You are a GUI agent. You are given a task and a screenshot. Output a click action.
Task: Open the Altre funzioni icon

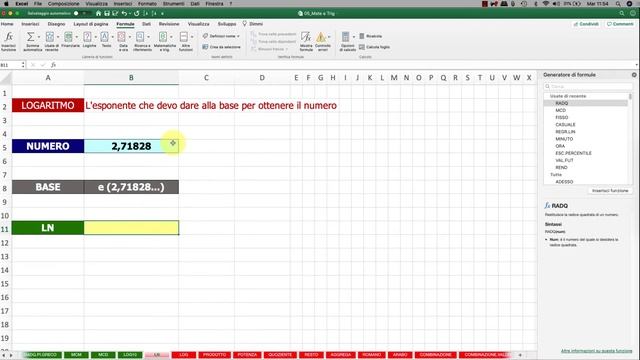(184, 37)
